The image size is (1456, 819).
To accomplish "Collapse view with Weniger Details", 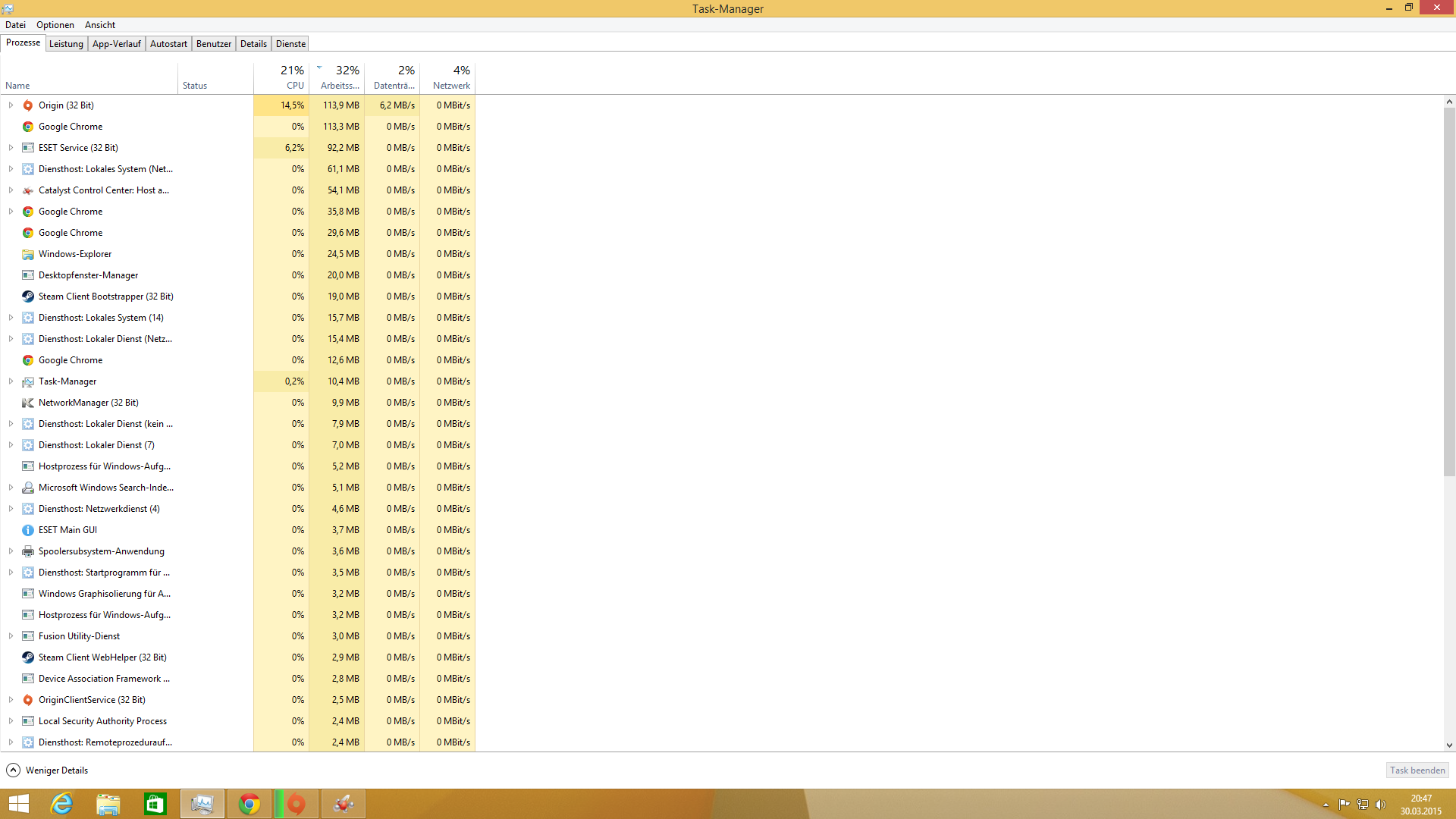I will [47, 770].
